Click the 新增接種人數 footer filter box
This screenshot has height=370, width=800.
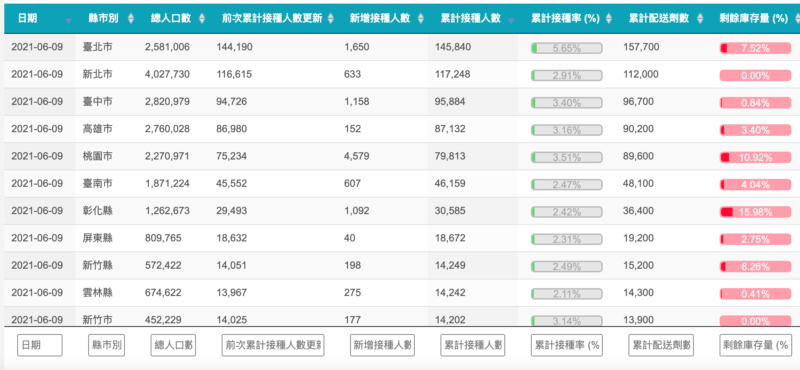[383, 346]
